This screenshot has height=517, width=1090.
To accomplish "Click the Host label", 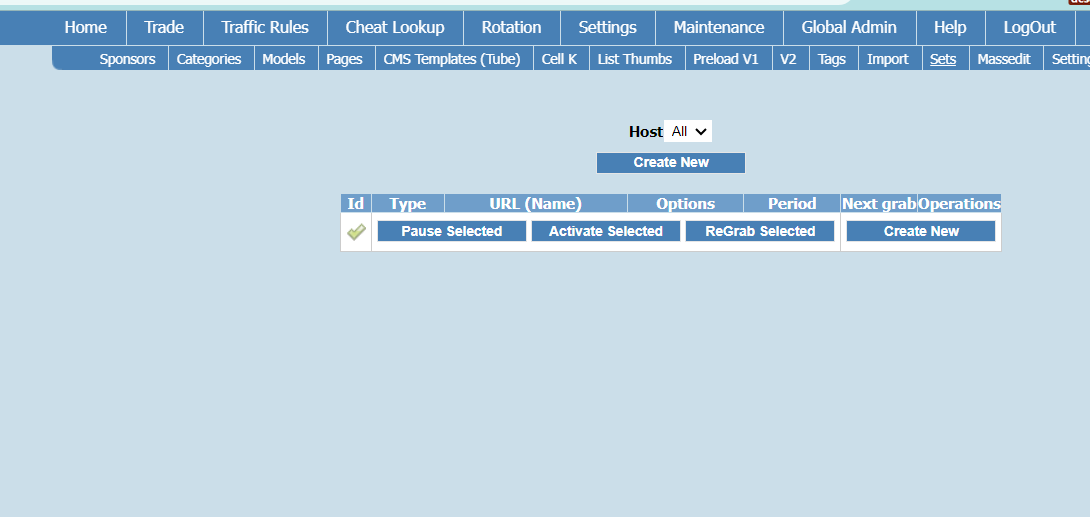I will tap(646, 132).
